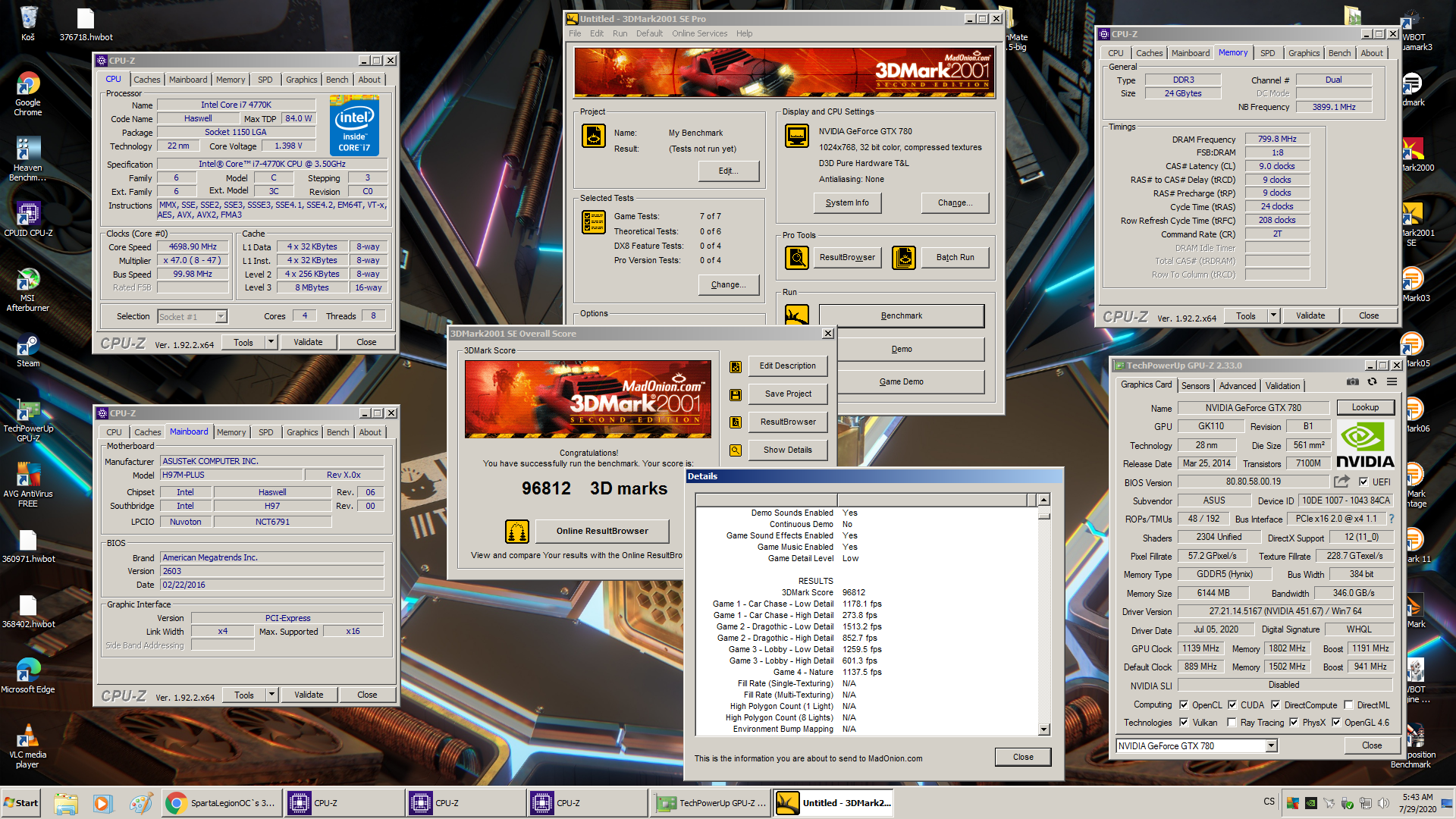
Task: Click the Details list scrollbar down arrow
Action: pyautogui.click(x=1043, y=730)
